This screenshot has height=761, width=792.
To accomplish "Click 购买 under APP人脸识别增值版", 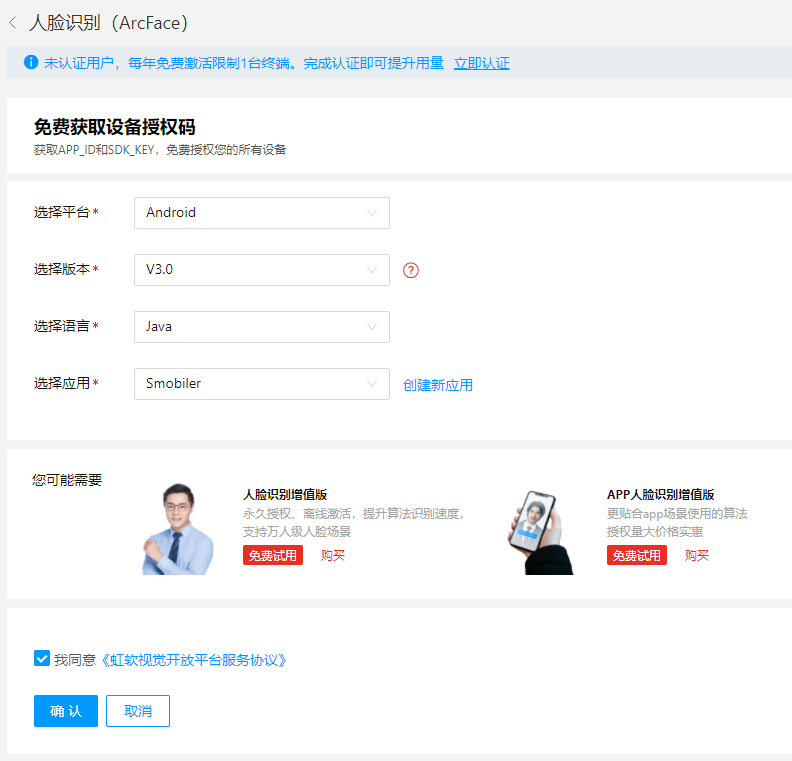I will coord(697,555).
